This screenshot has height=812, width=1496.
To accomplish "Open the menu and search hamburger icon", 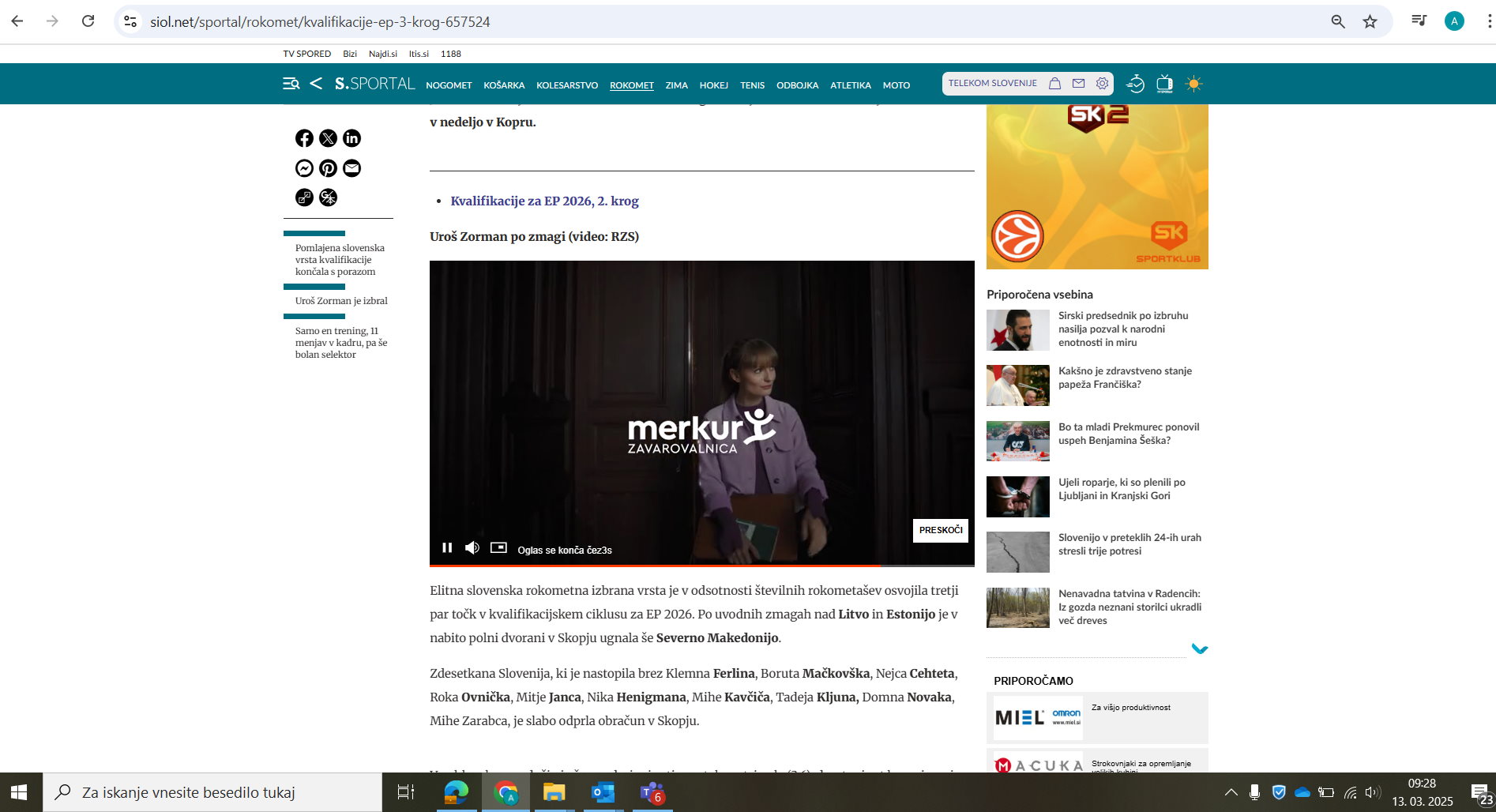I will [x=291, y=84].
